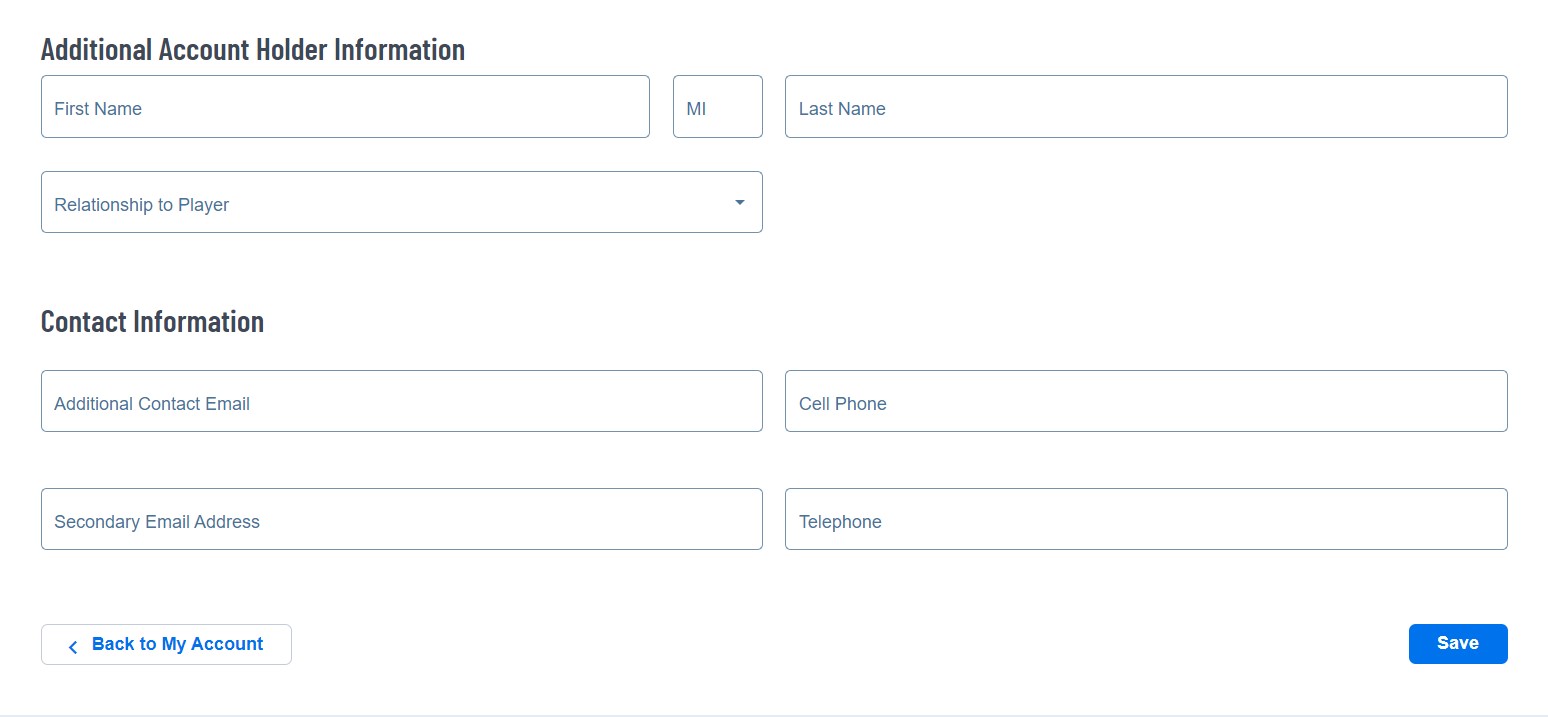The height and width of the screenshot is (717, 1548).
Task: Click the 'Cell Phone' placeholder label
Action: pyautogui.click(x=842, y=404)
